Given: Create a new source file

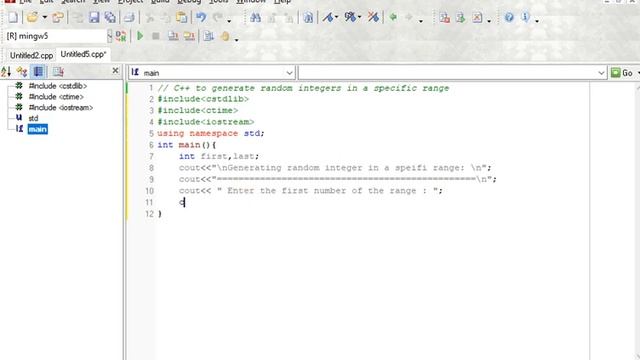Looking at the screenshot, I should 13,18.
